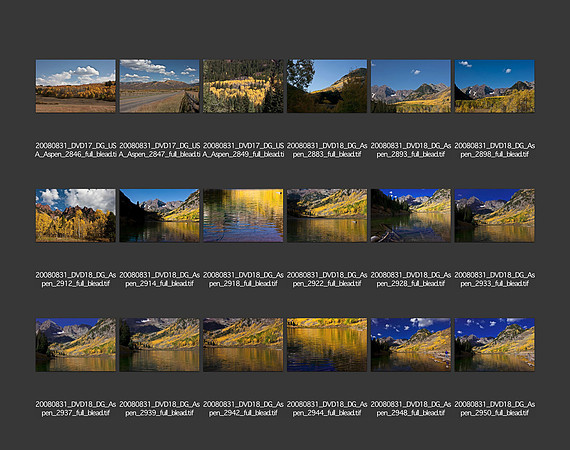Click filename pen_2948_full_bleed.tif
The width and height of the screenshot is (570, 450).
[x=411, y=408]
